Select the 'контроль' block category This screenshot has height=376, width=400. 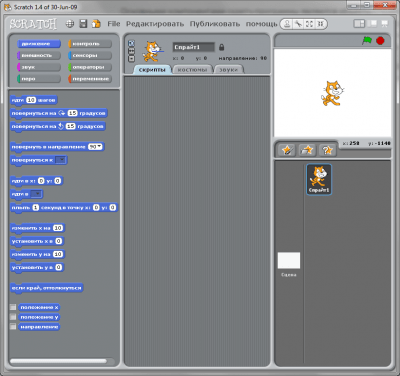tap(90, 44)
